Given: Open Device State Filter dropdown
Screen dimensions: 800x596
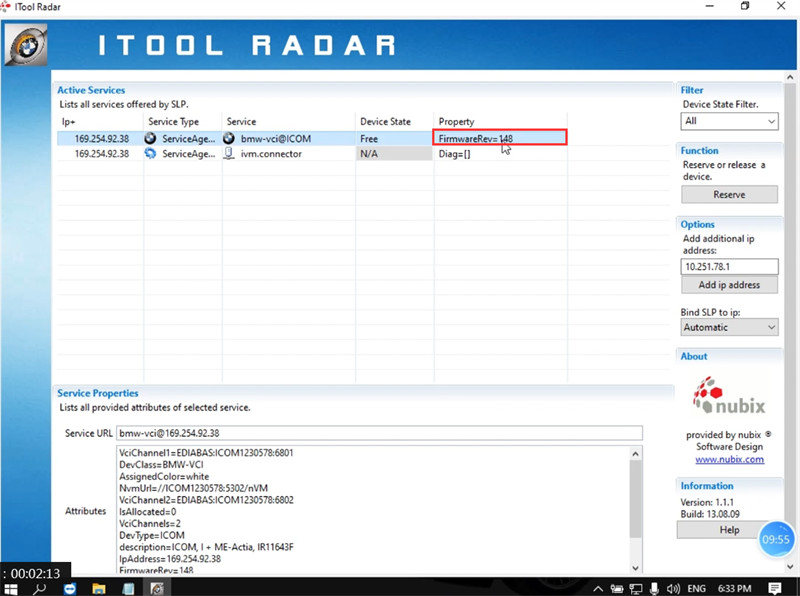Looking at the screenshot, I should click(x=729, y=121).
